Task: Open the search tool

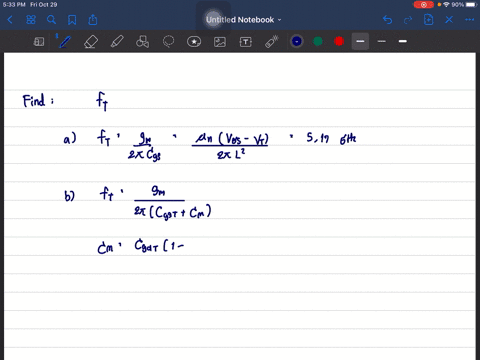Action: click(x=51, y=20)
